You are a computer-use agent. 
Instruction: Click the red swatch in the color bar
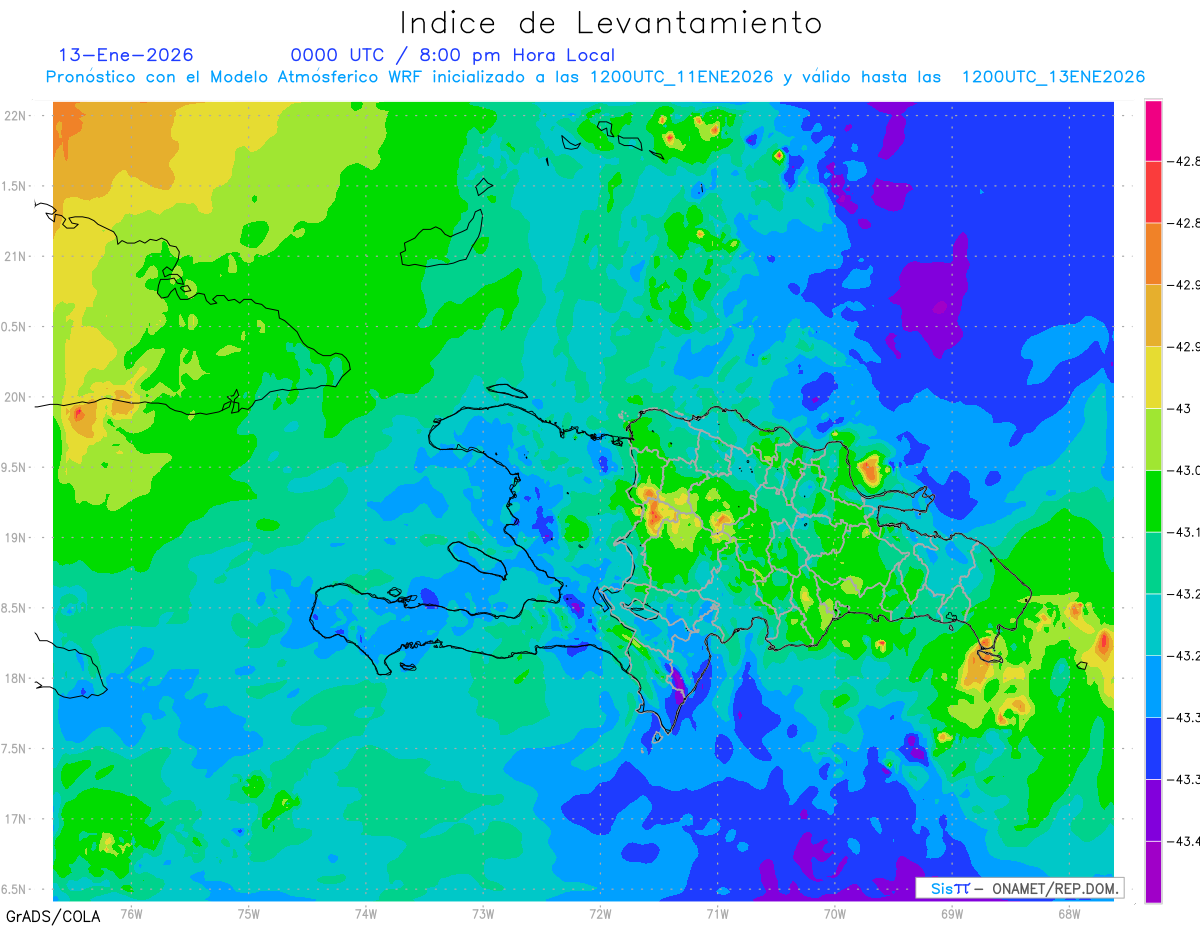pos(1153,192)
